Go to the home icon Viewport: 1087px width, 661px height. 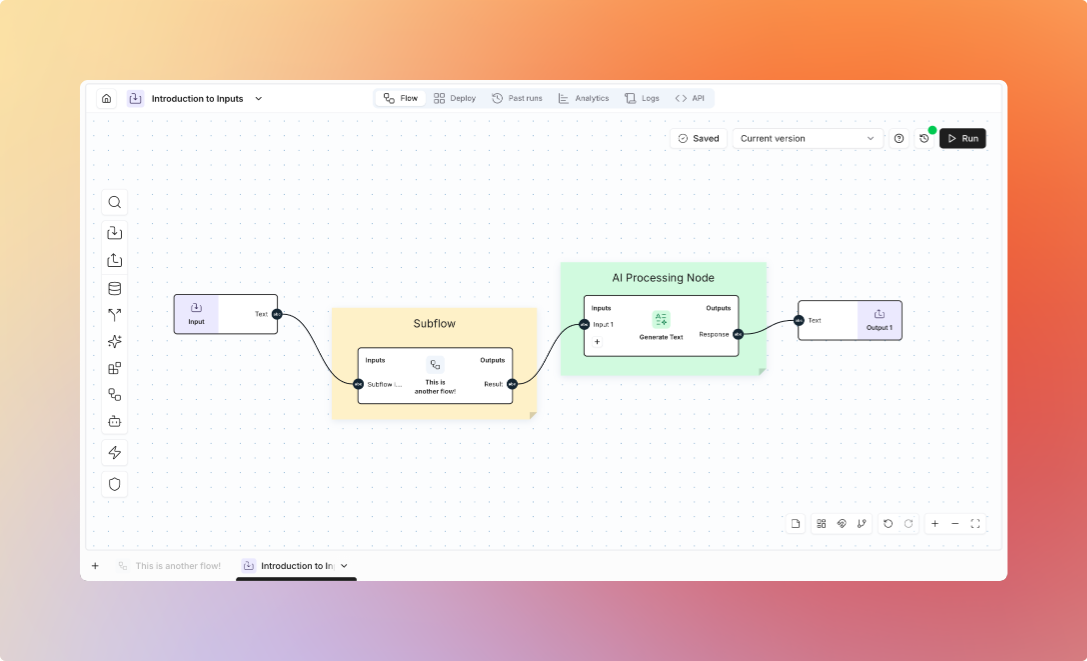107,98
